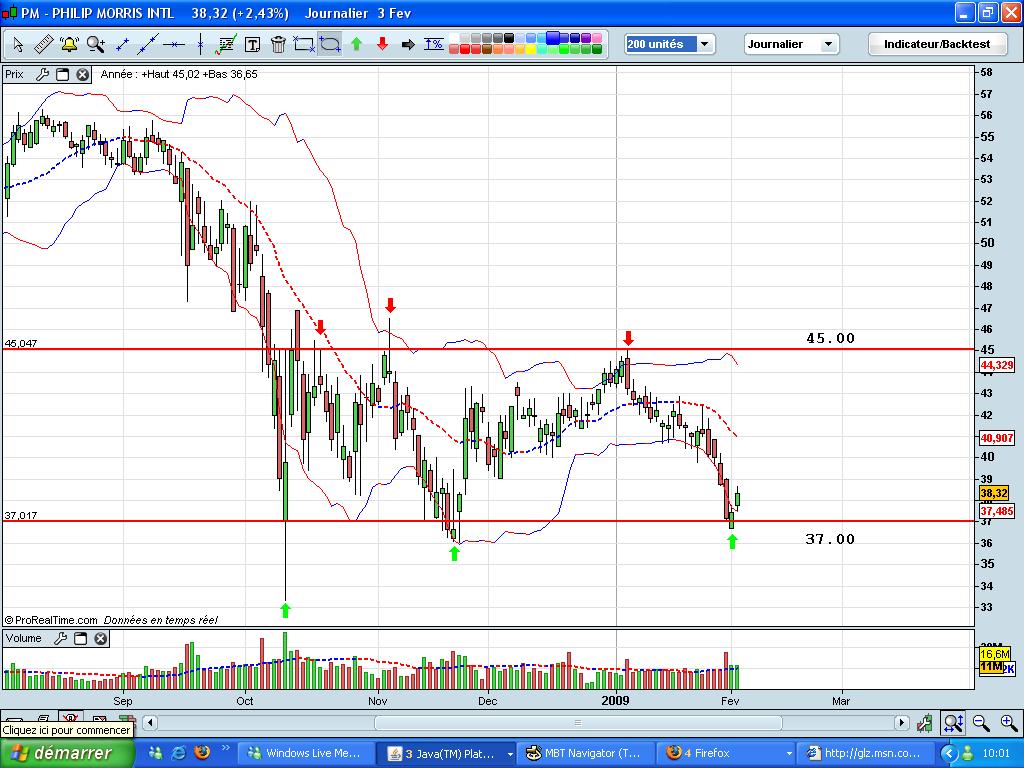1024x768 pixels.
Task: Select the ellipse drawing tool
Action: (x=330, y=44)
